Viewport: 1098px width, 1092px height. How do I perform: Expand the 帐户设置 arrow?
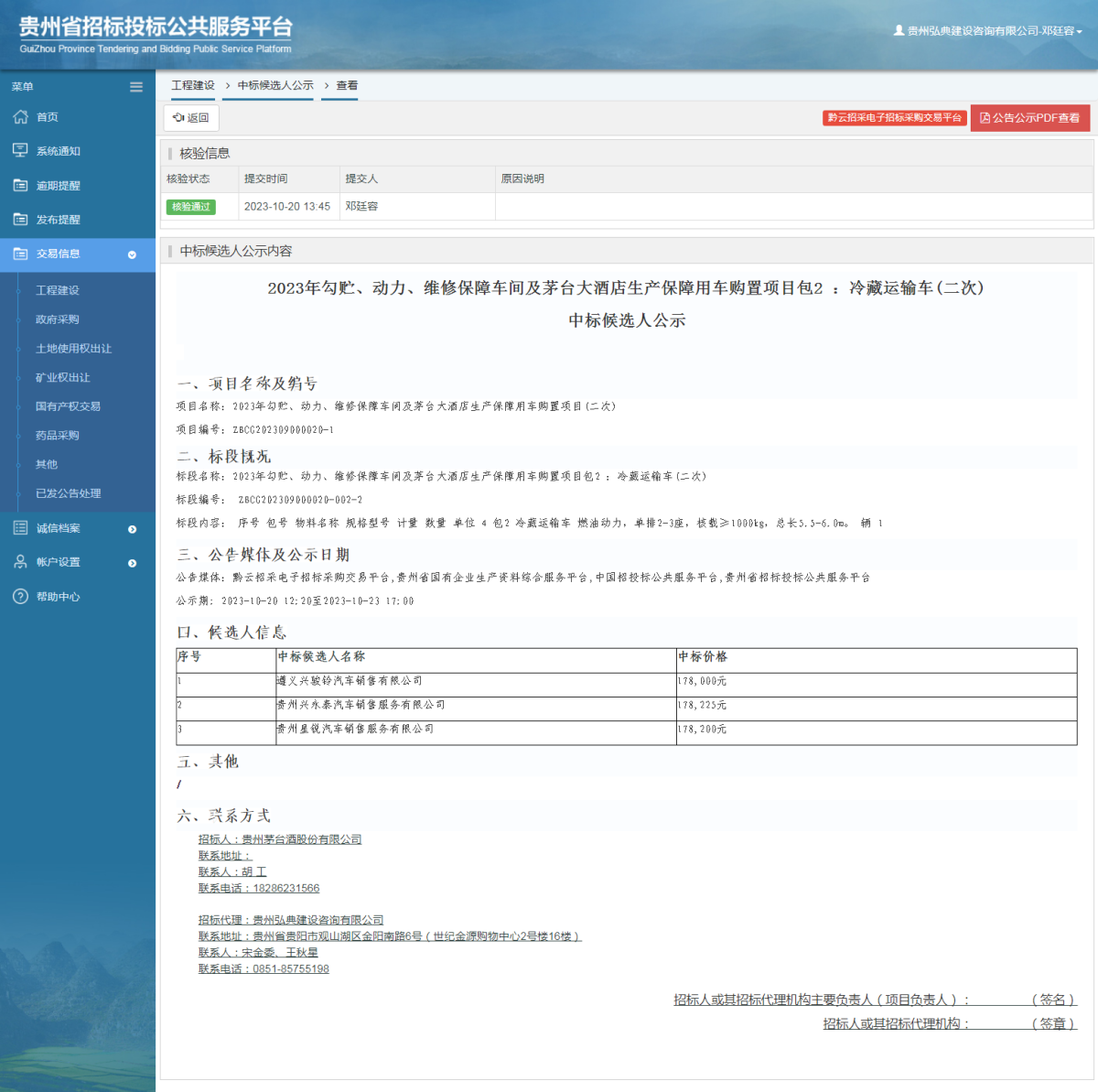pos(132,563)
